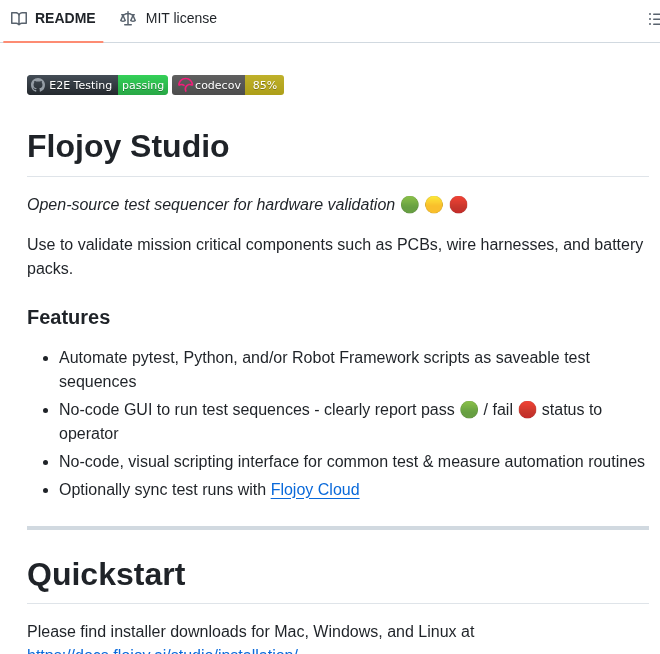Click the yellow circle emoji after tagline

pyautogui.click(x=434, y=205)
